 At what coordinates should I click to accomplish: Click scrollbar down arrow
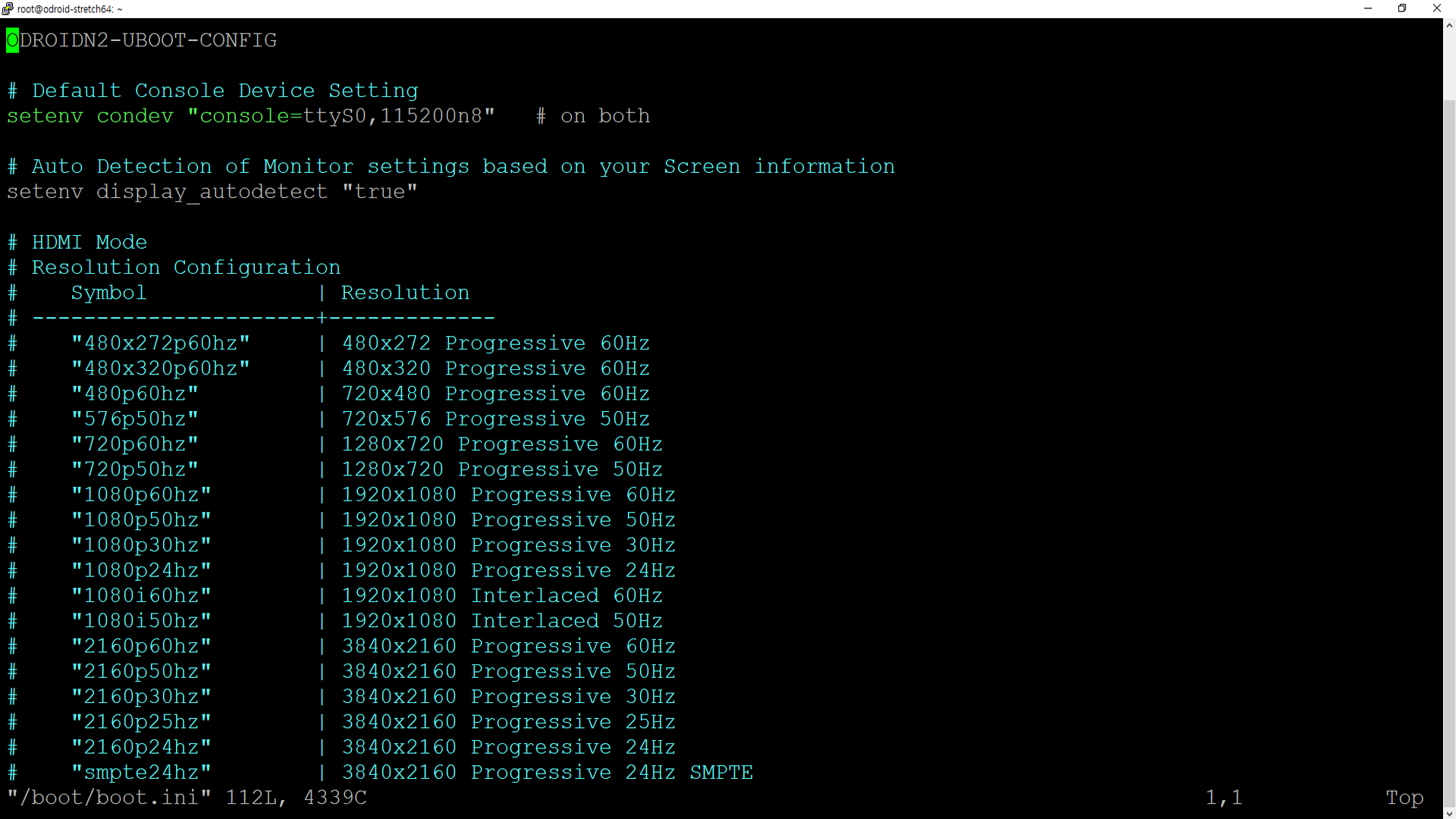[x=1449, y=812]
